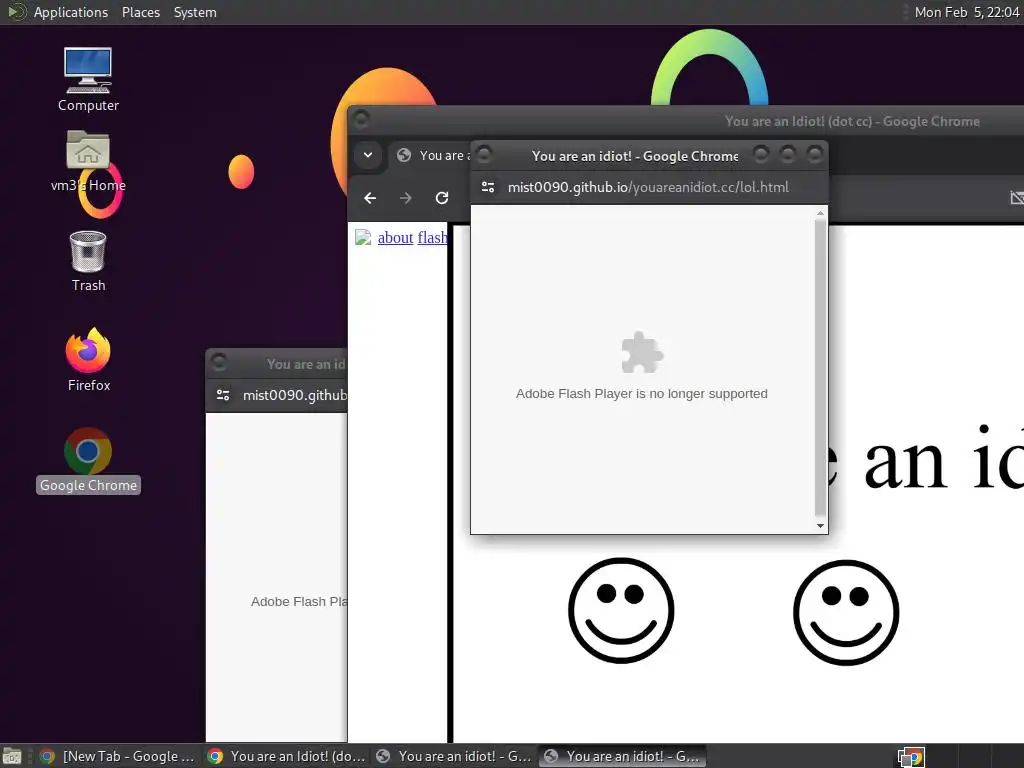
Task: Click mist0090.github address in back-left popup
Action: click(x=295, y=395)
